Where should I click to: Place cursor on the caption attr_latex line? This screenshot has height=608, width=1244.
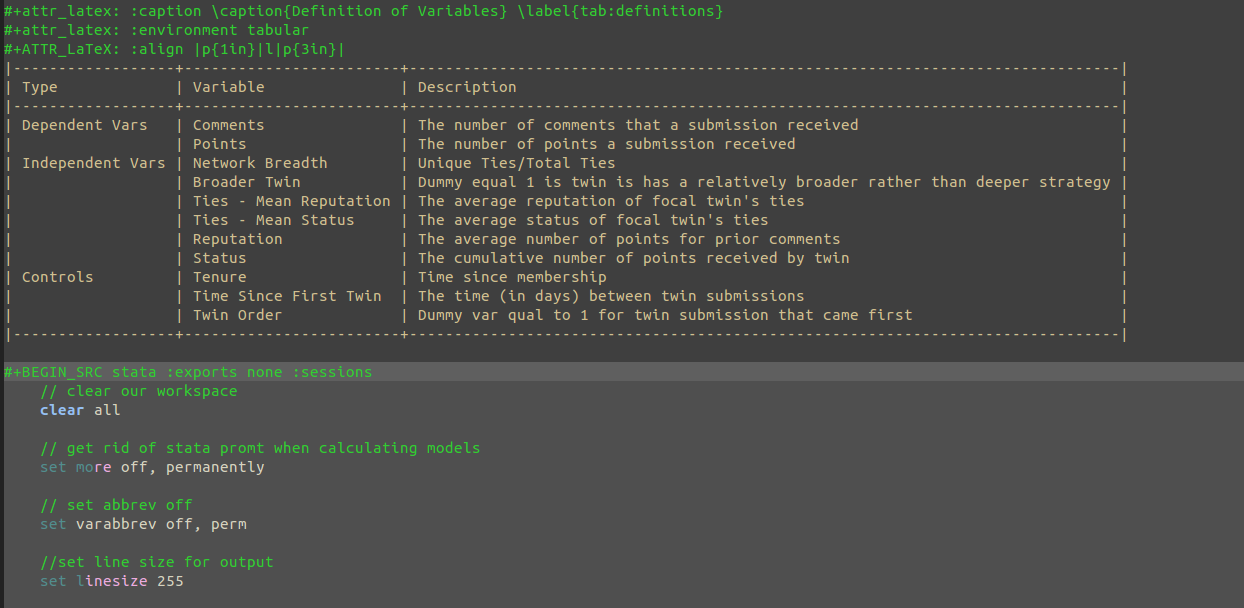[x=363, y=11]
